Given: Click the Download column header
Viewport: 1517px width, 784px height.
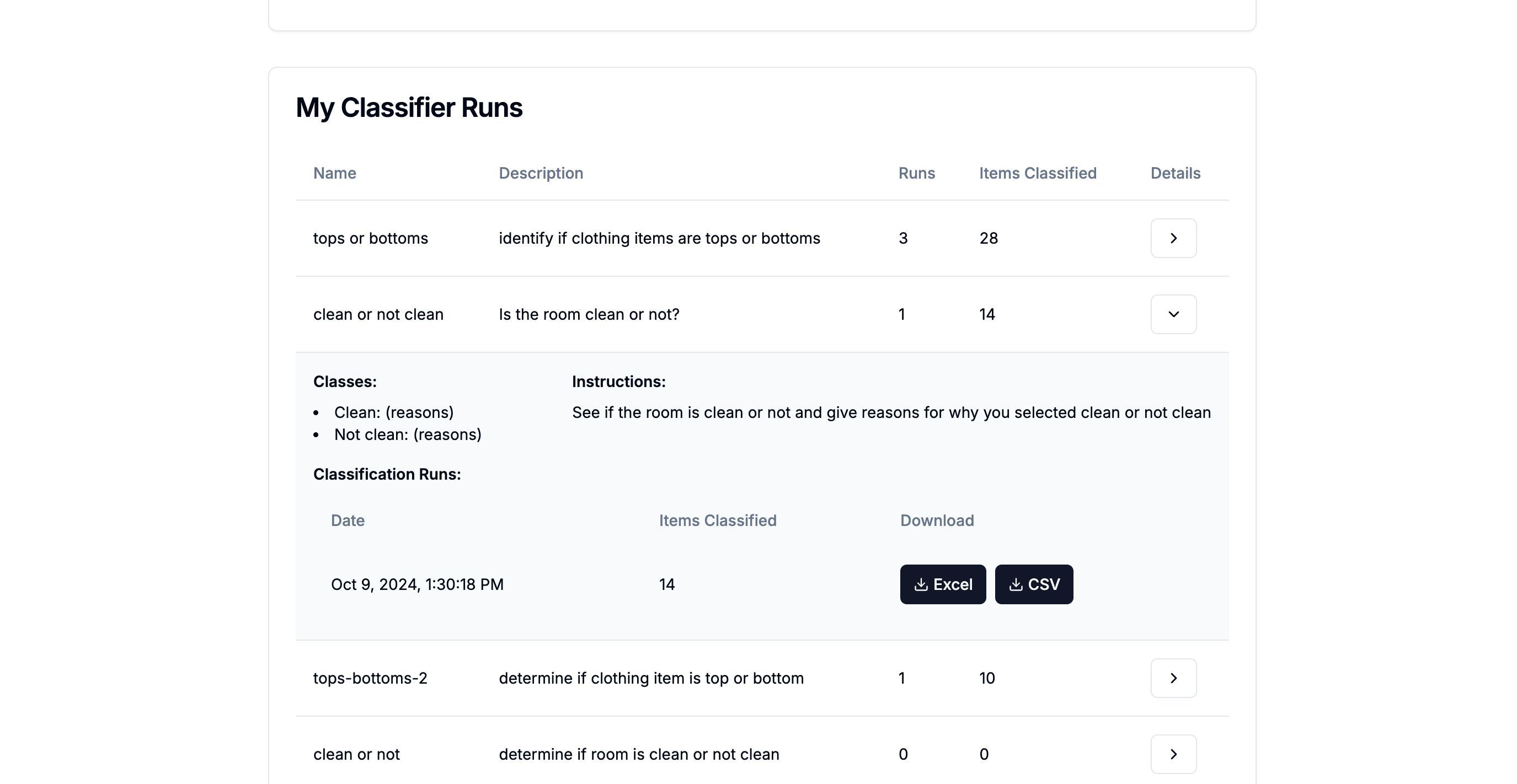Looking at the screenshot, I should (x=936, y=520).
